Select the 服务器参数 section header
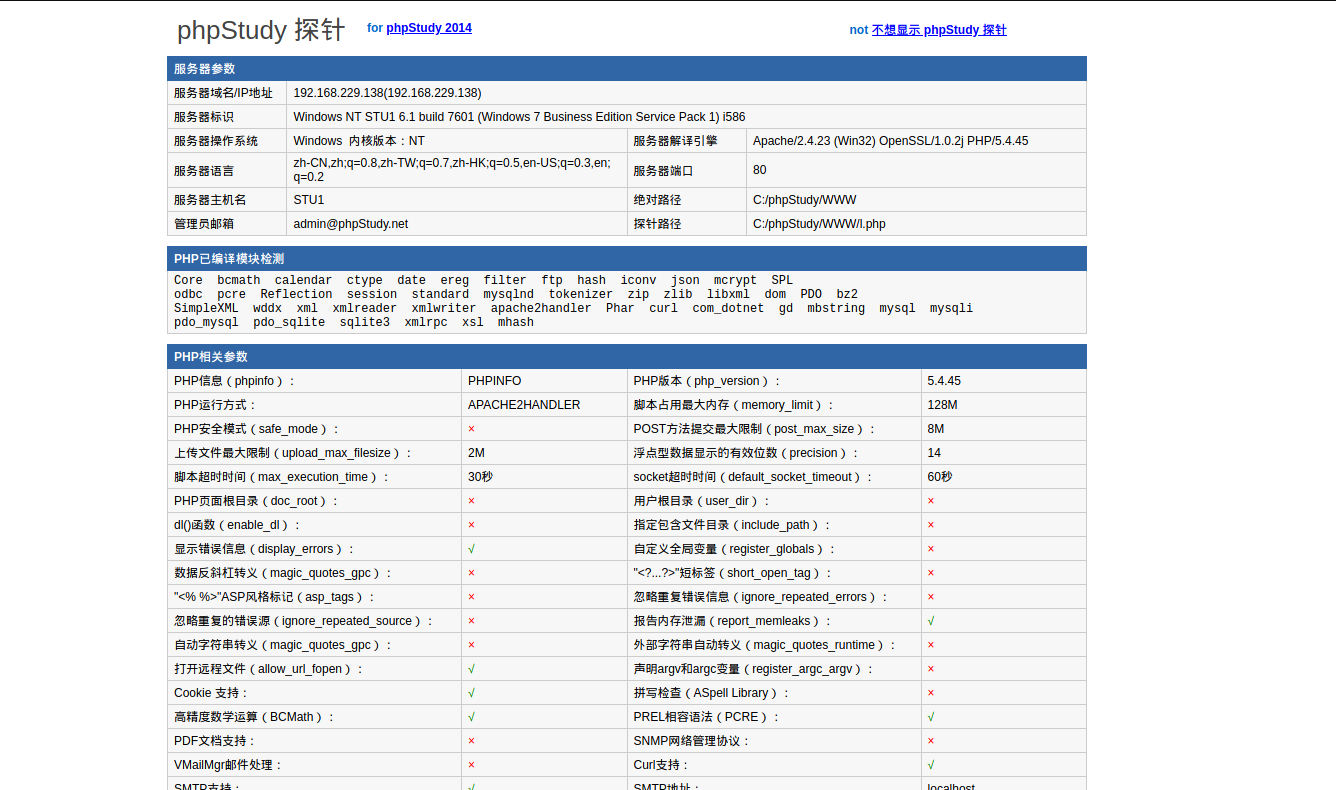1336x790 pixels. 205,69
